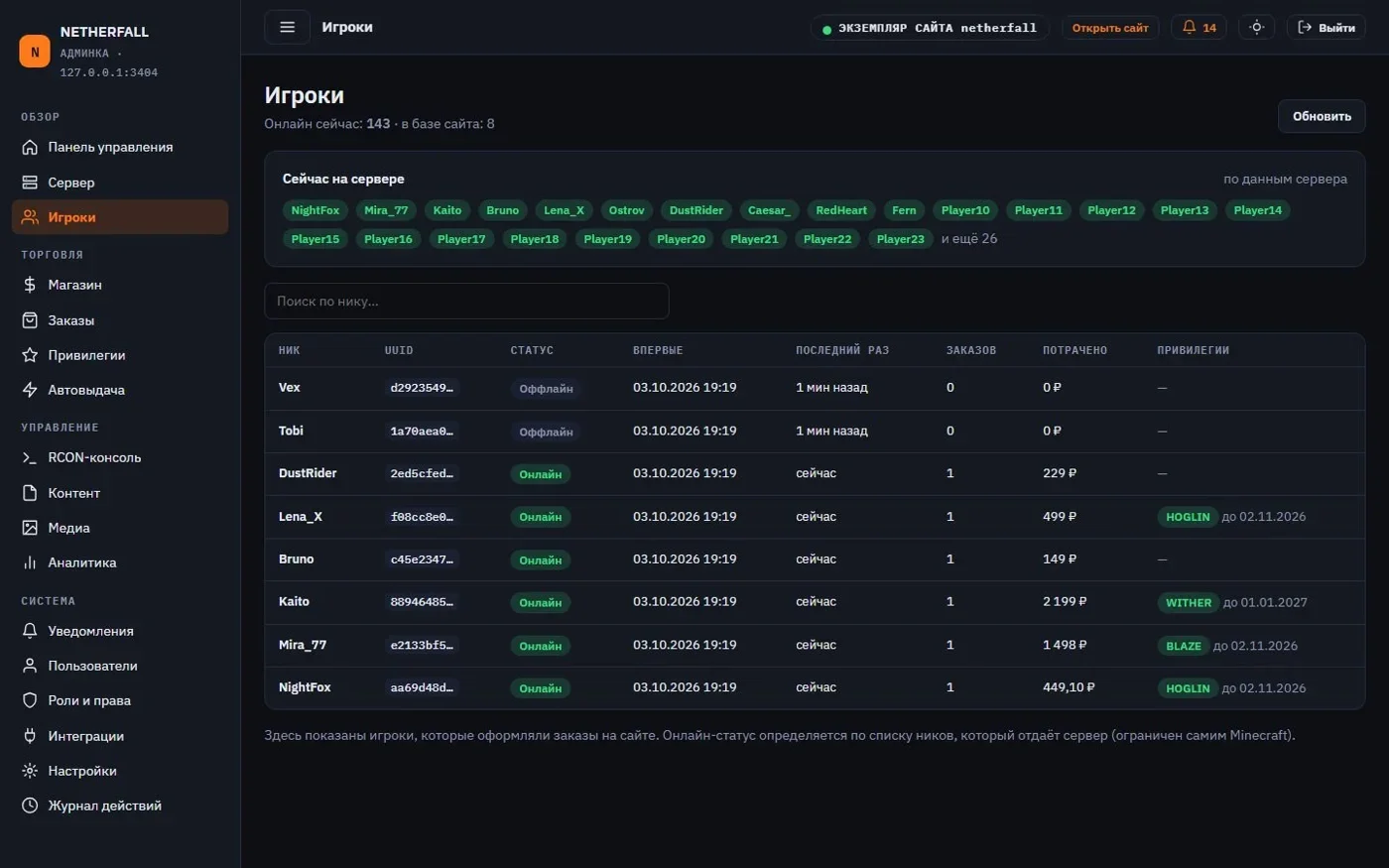
Task: Click the Caesar_ online player chip
Action: point(769,210)
